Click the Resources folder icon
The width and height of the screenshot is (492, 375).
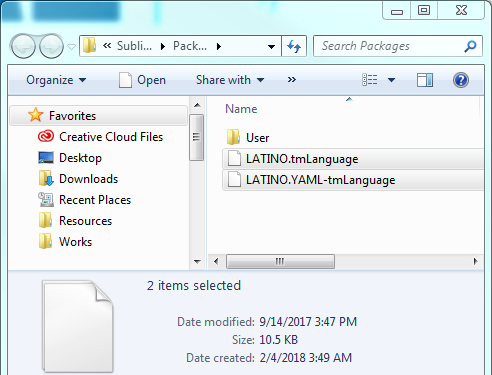[45, 220]
